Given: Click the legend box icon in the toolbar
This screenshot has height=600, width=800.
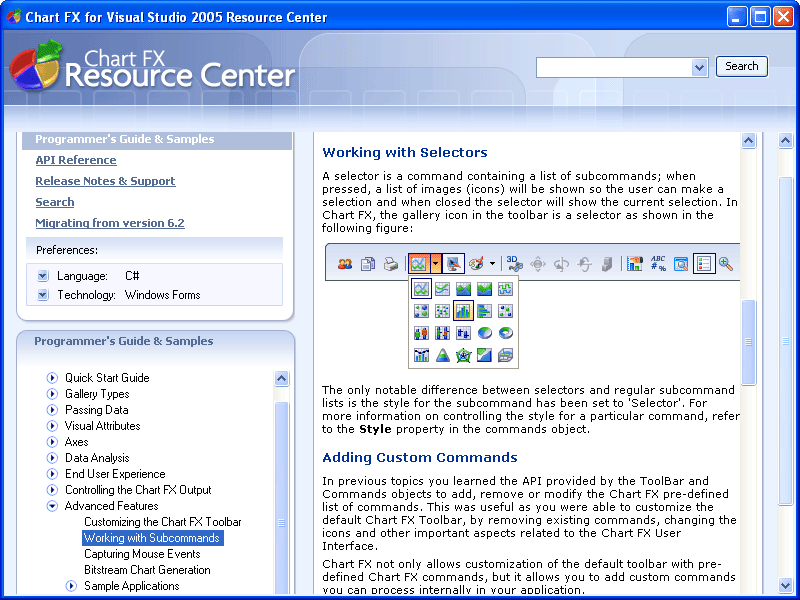Looking at the screenshot, I should tap(704, 264).
